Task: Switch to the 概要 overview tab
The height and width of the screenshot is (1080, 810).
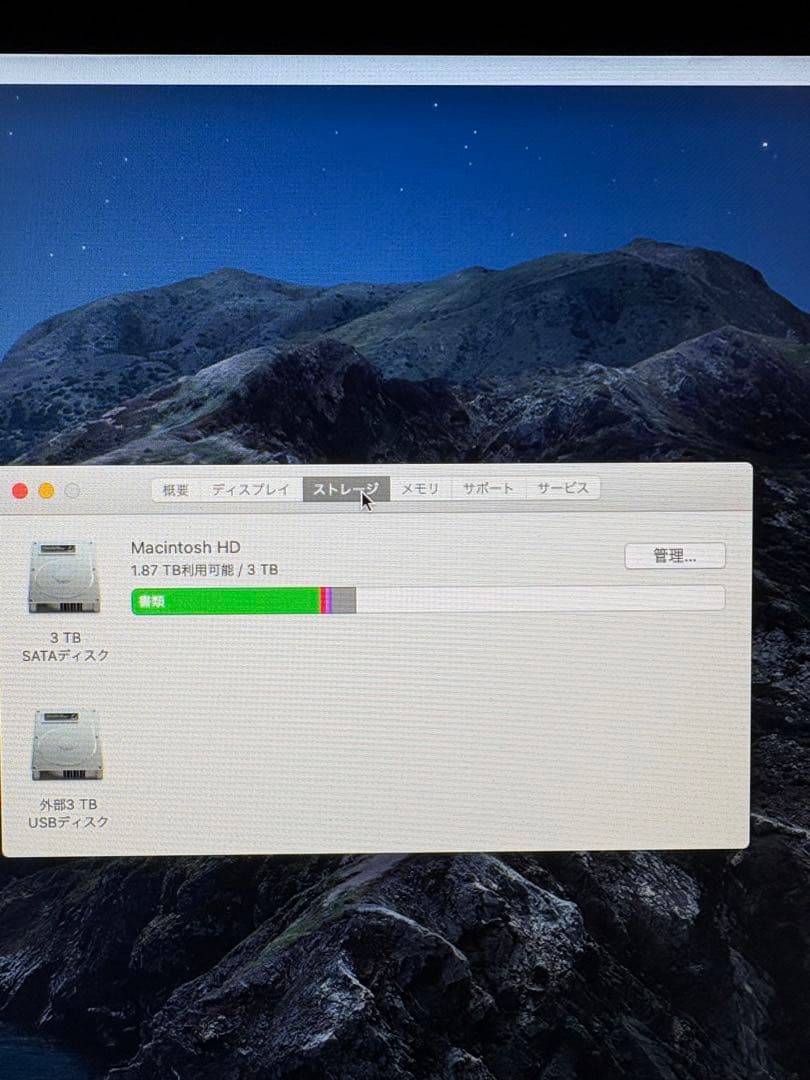Action: (173, 489)
